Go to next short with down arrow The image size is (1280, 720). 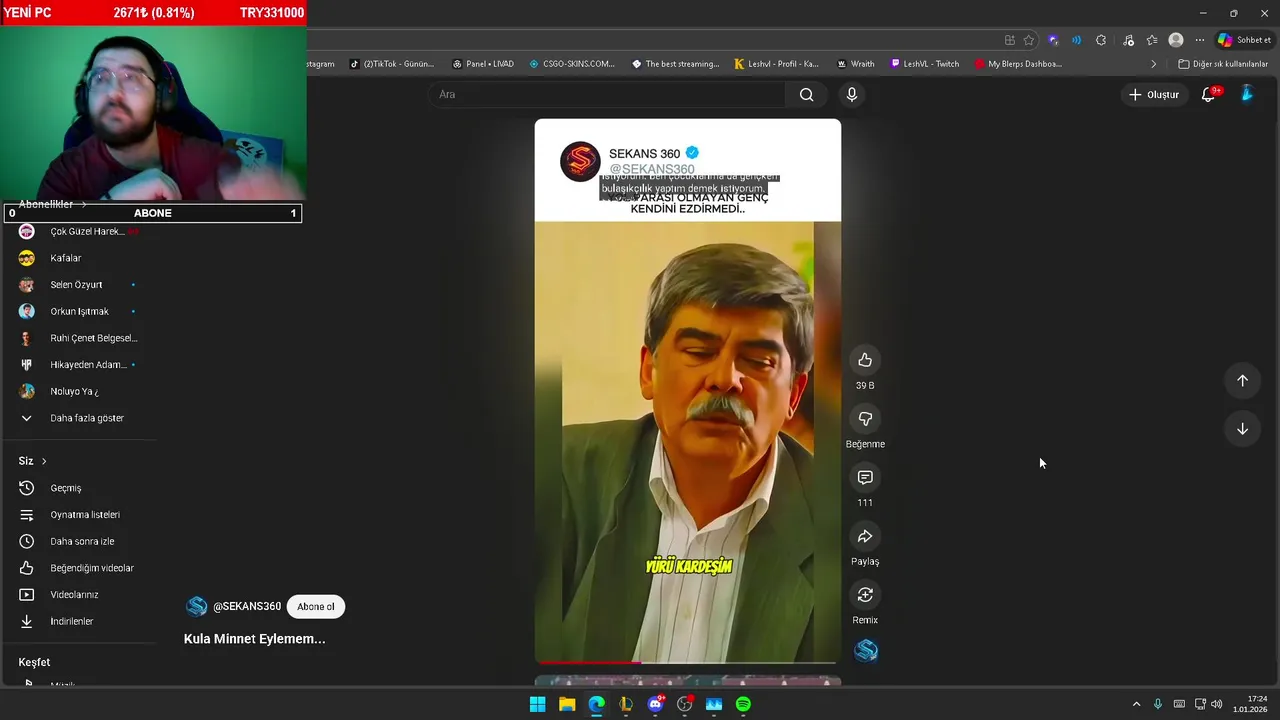(1242, 429)
